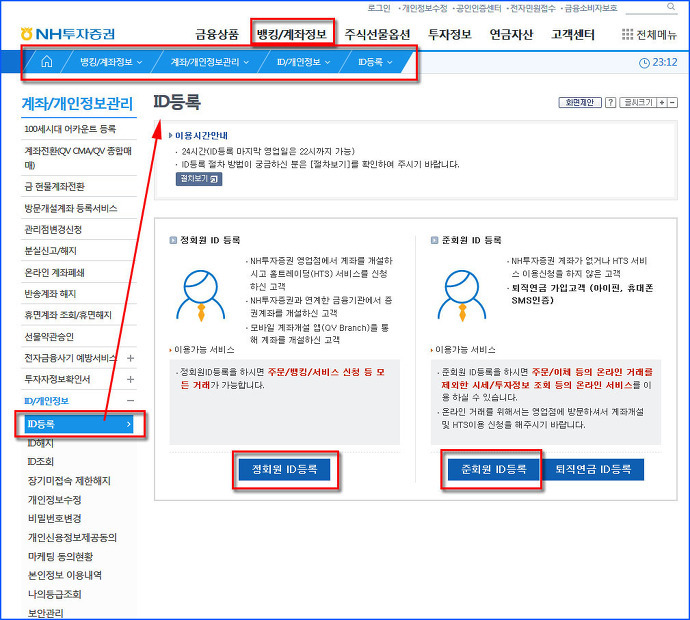Click the 공인인증센터 link
Viewport: 690px width, 620px height.
click(479, 8)
